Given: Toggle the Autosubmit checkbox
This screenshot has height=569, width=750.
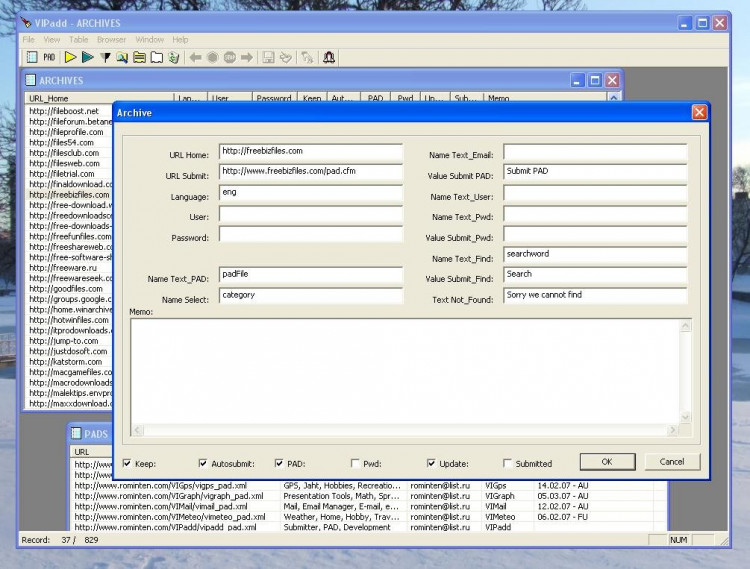Looking at the screenshot, I should click(x=203, y=463).
